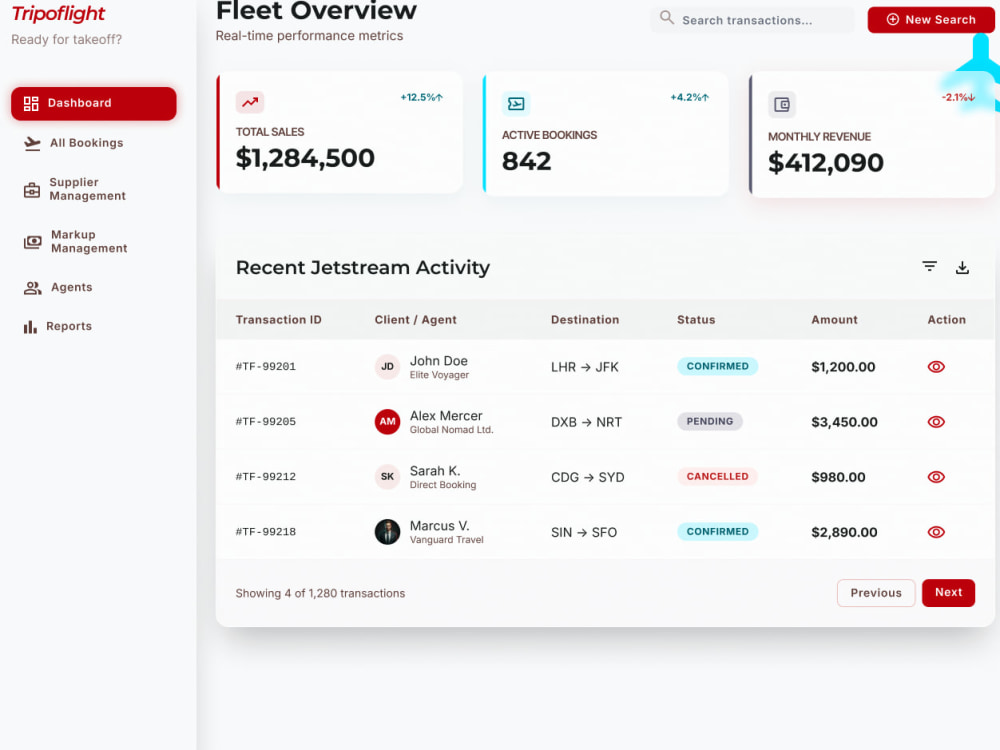This screenshot has height=750, width=1000.
Task: Start a New Search
Action: click(931, 20)
